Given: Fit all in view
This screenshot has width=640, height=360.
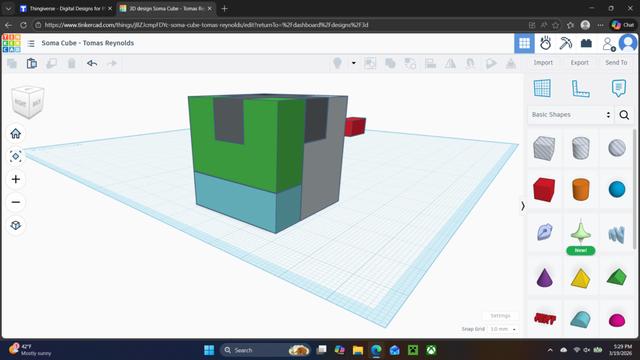Looking at the screenshot, I should click(16, 156).
